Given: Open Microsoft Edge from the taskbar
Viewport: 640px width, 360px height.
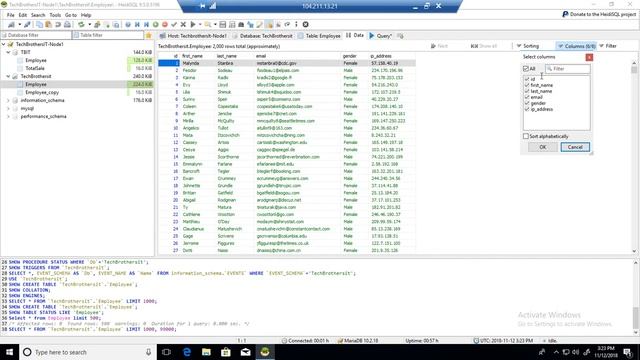Looking at the screenshot, I should [x=187, y=352].
